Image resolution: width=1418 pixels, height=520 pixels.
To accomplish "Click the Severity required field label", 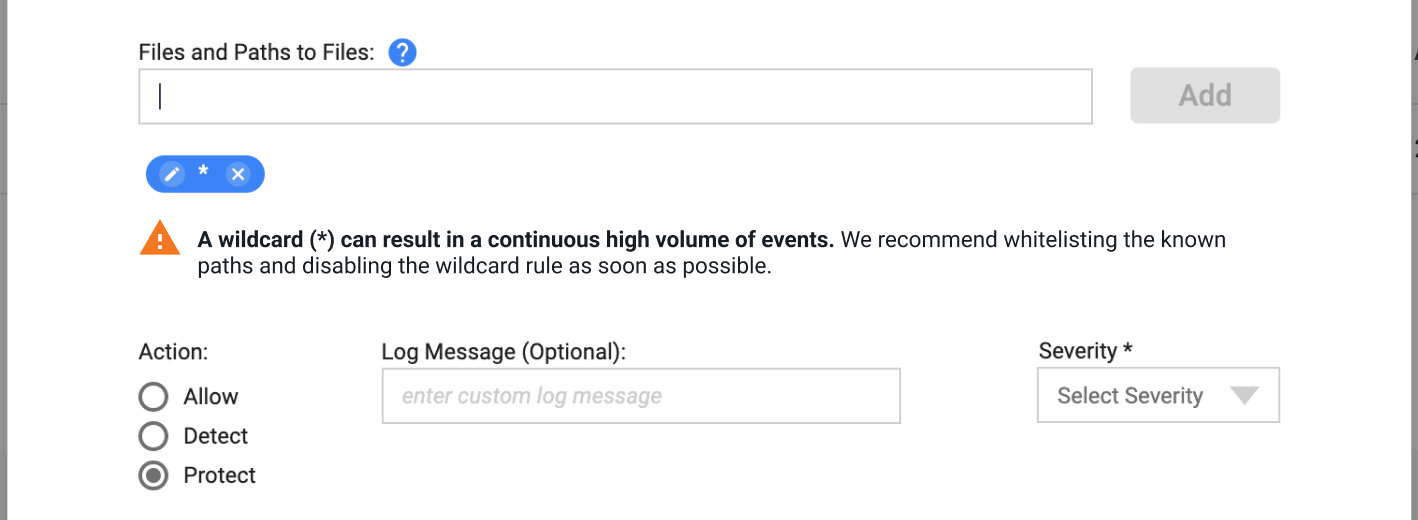I will [x=1086, y=351].
